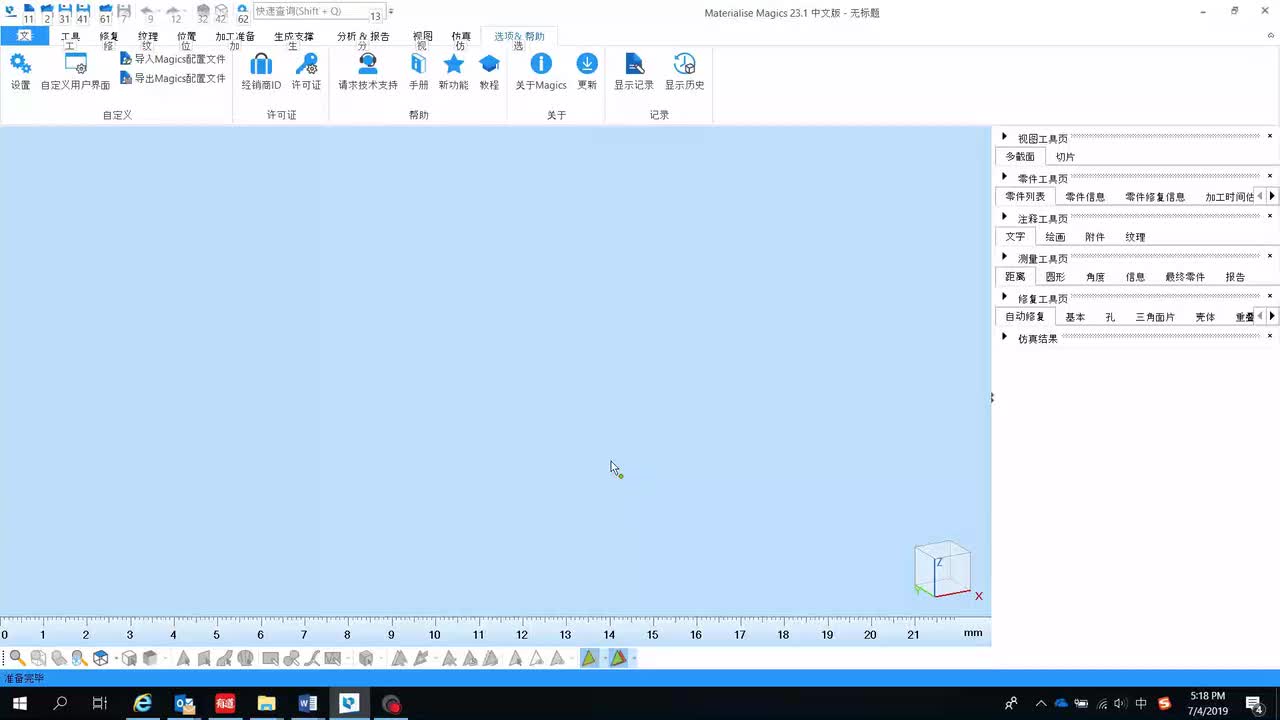
Task: Click quick access icon labeled 11
Action: click(28, 13)
